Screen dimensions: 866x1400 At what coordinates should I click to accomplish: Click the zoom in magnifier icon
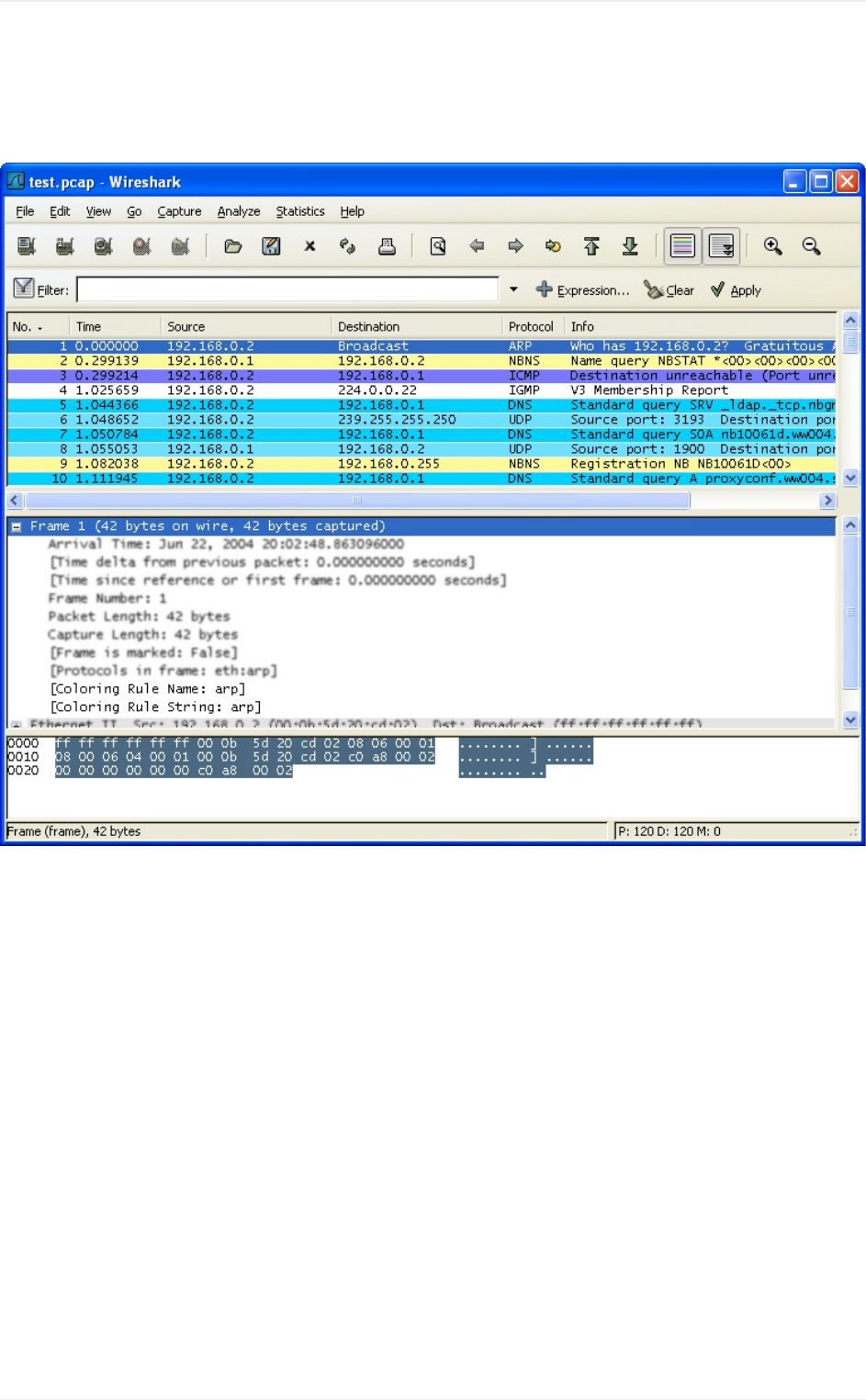[x=773, y=246]
